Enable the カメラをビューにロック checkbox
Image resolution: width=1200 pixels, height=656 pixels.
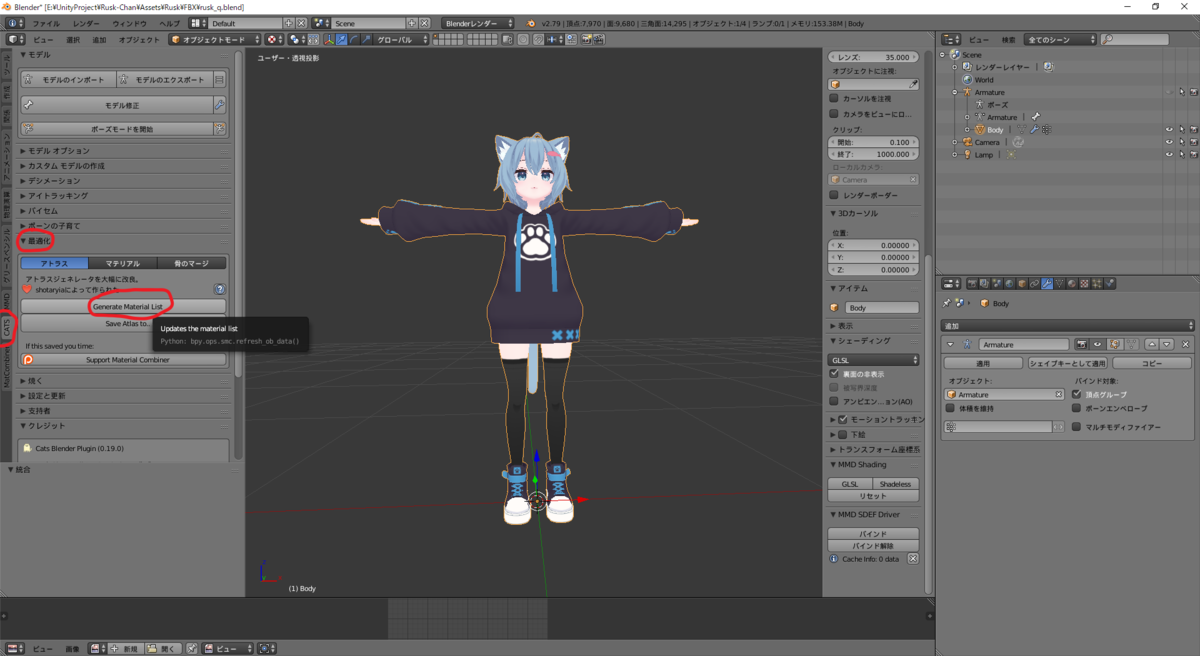834,114
